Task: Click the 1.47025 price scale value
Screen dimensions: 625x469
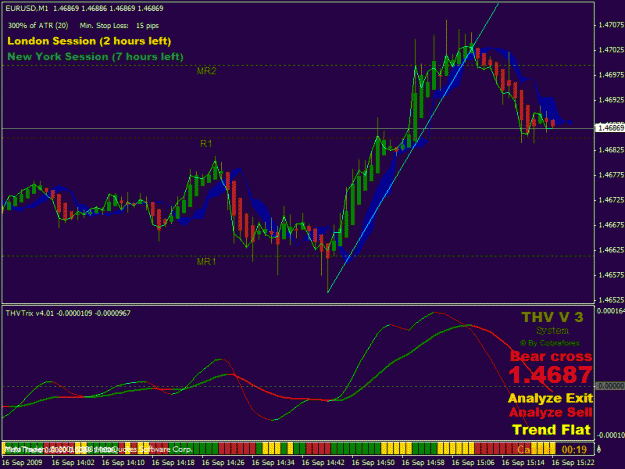Action: click(x=611, y=50)
